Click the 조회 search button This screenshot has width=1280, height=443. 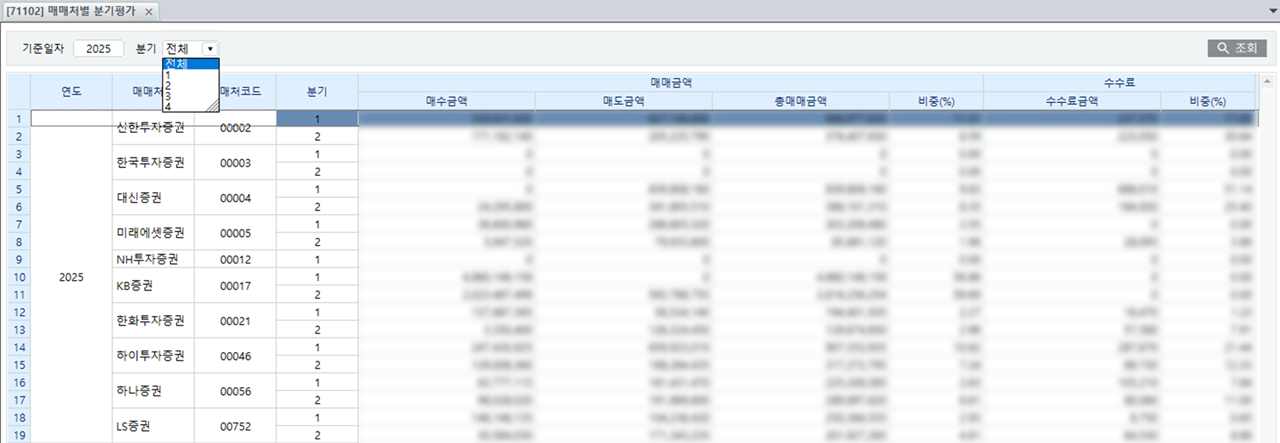pos(1238,48)
